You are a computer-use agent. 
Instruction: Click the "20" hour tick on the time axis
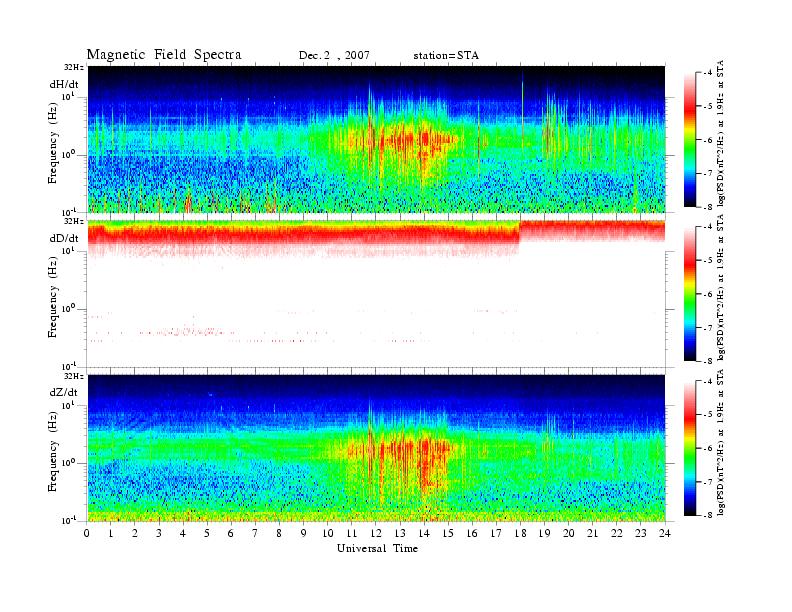pyautogui.click(x=569, y=533)
